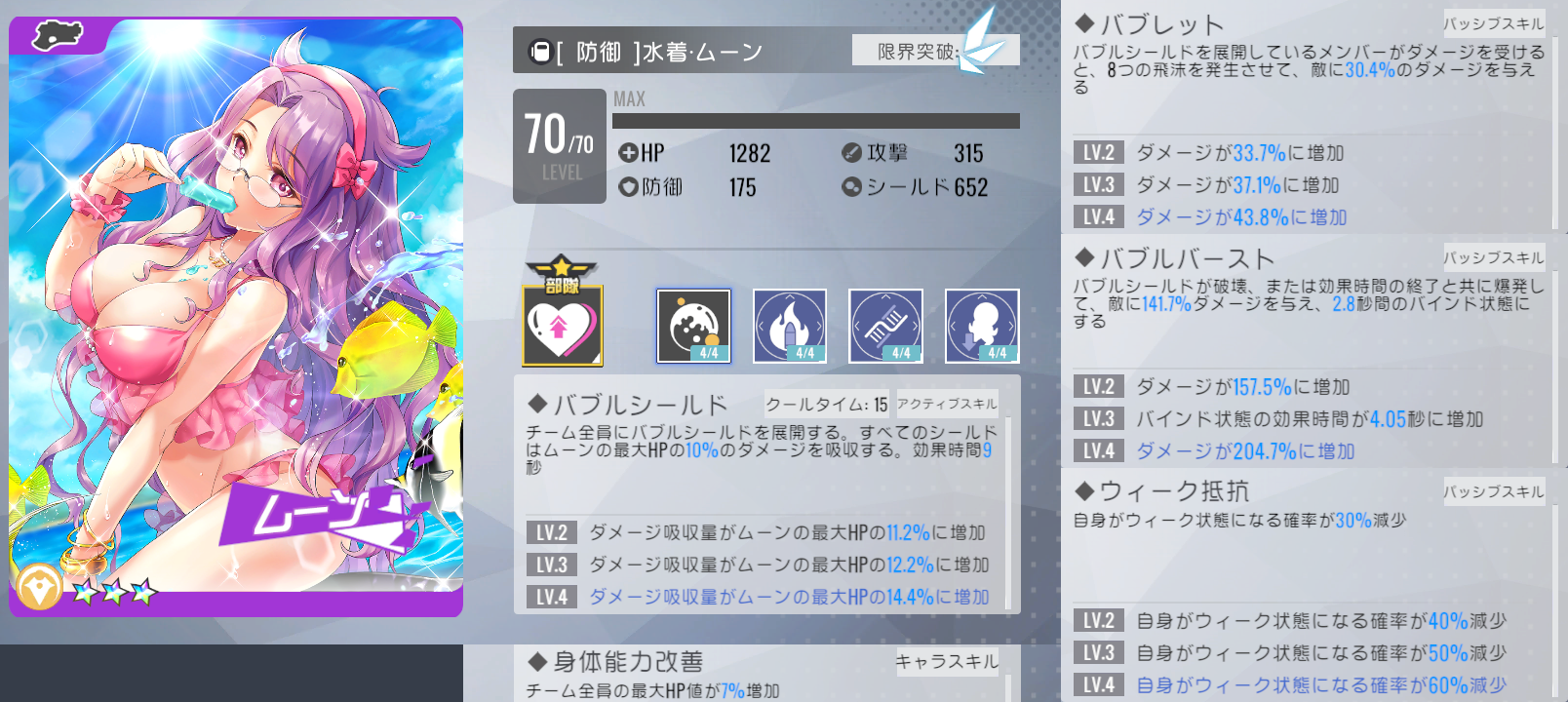The width and height of the screenshot is (1568, 702).
Task: Select the flame passive skill icon
Action: [x=790, y=326]
